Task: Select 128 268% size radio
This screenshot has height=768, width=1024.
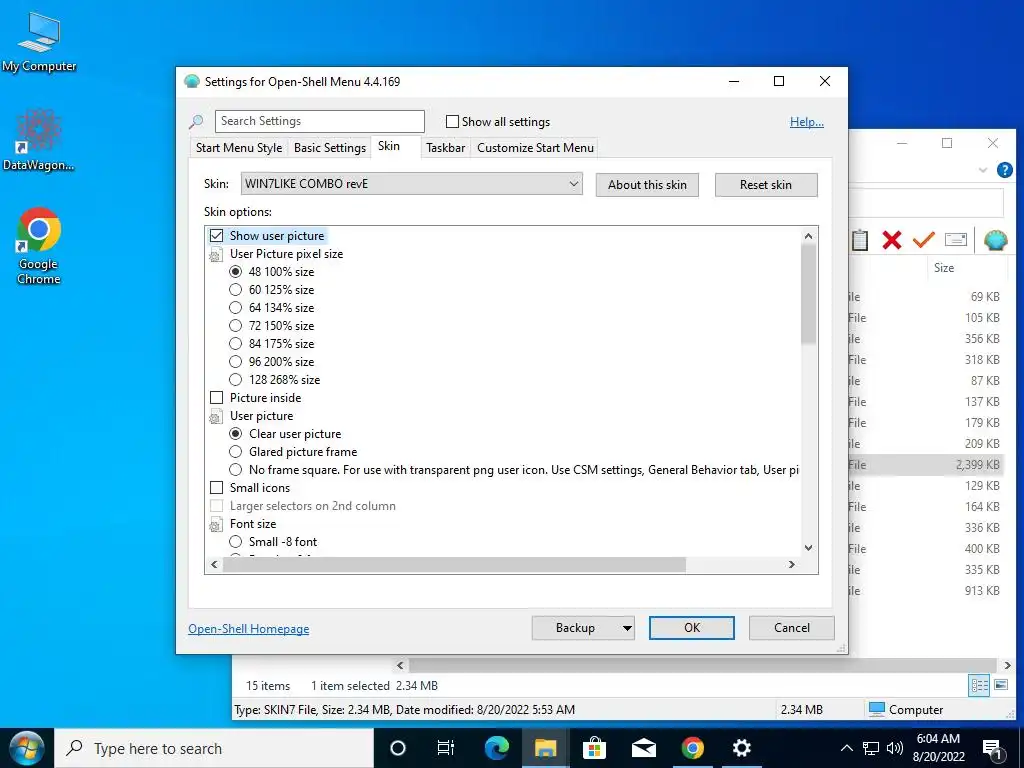Action: tap(235, 379)
